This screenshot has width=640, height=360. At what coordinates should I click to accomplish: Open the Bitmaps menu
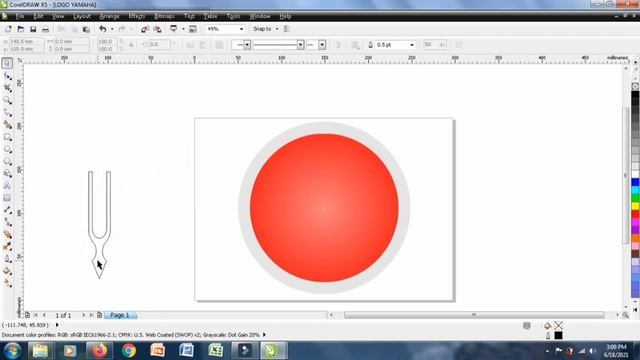pos(164,16)
